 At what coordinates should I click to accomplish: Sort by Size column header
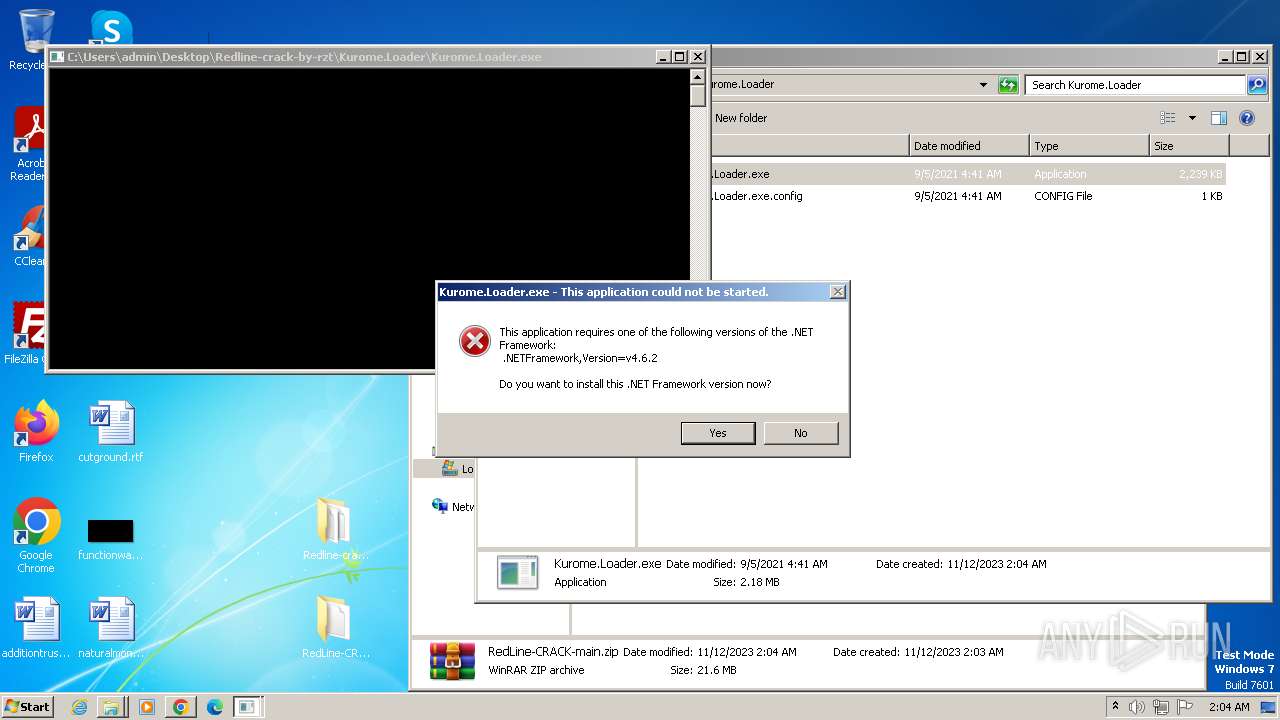[1189, 146]
